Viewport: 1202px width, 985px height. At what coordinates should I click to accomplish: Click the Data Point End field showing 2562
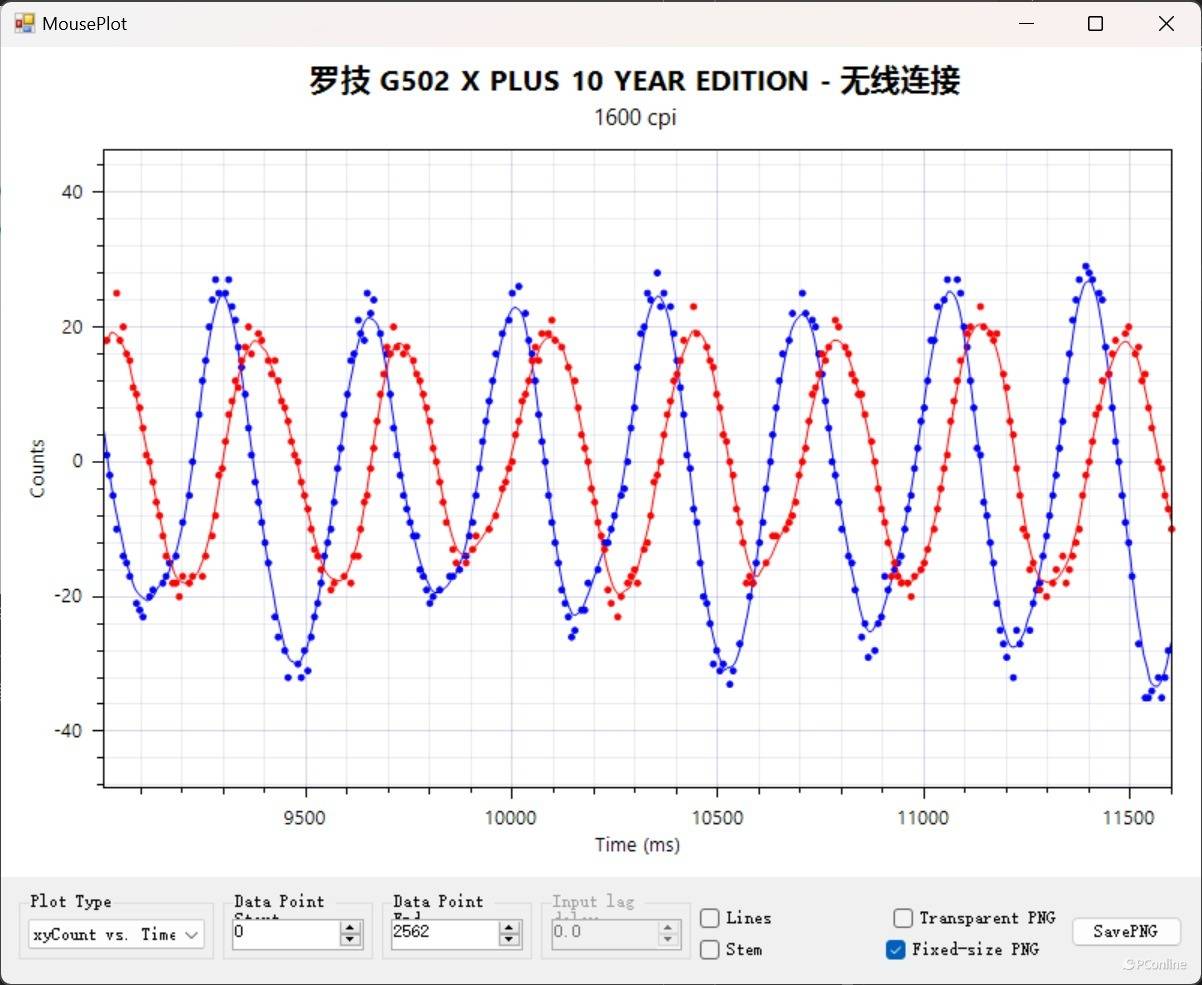point(443,934)
